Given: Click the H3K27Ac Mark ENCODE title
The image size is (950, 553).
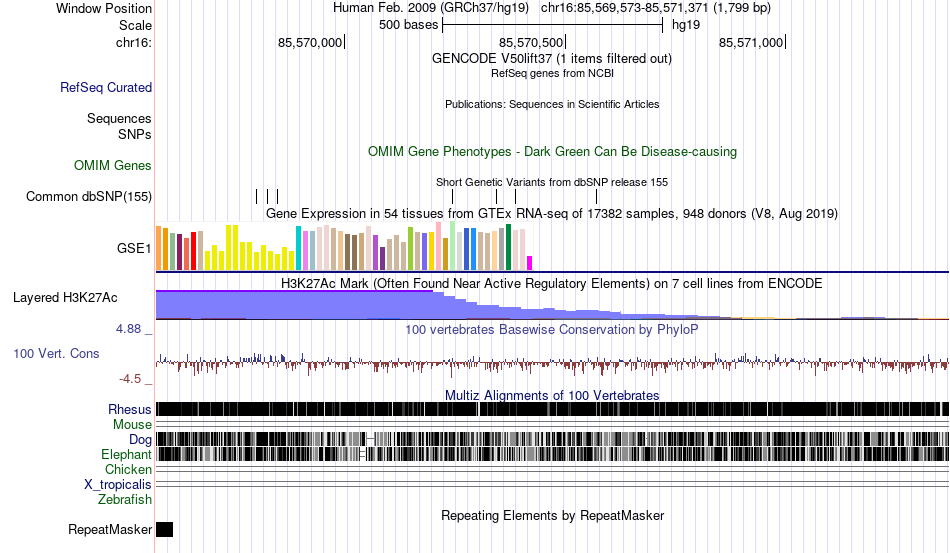Looking at the screenshot, I should coord(552,283).
